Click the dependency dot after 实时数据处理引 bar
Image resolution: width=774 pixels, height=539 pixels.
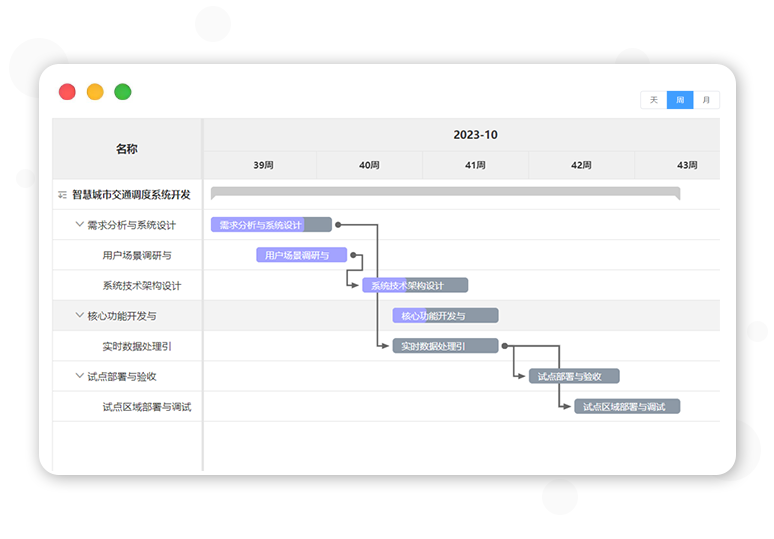coord(505,346)
